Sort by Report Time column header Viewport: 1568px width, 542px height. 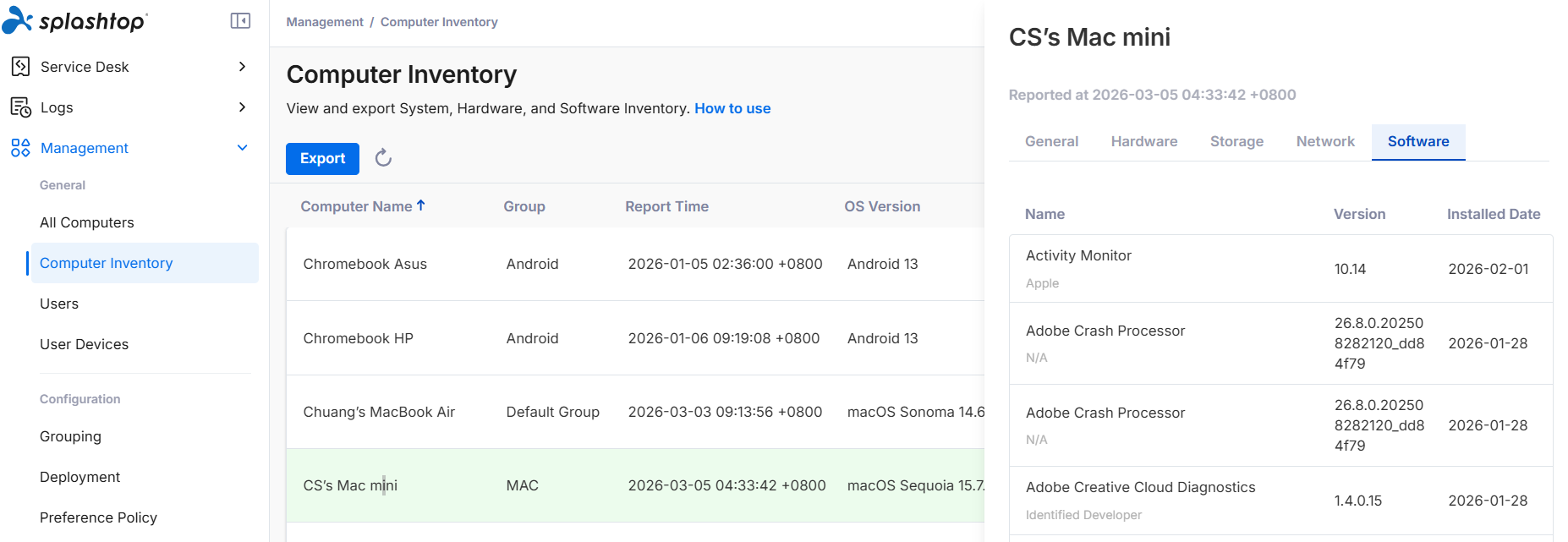pyautogui.click(x=666, y=206)
